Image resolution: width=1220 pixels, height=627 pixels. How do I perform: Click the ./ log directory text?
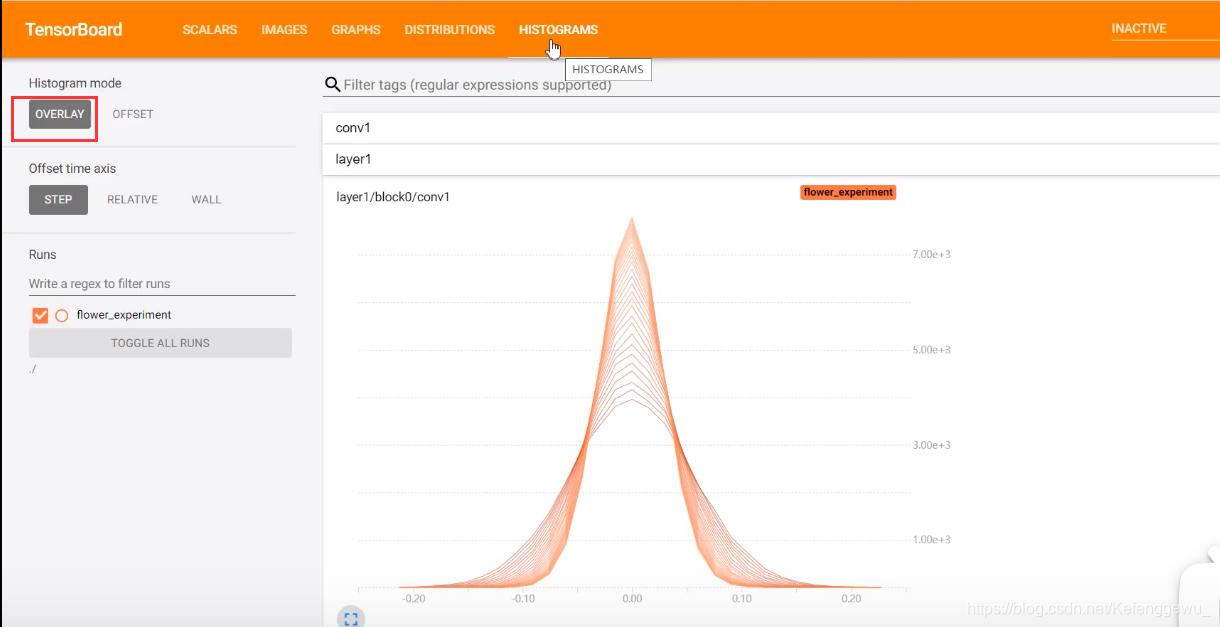pyautogui.click(x=33, y=370)
